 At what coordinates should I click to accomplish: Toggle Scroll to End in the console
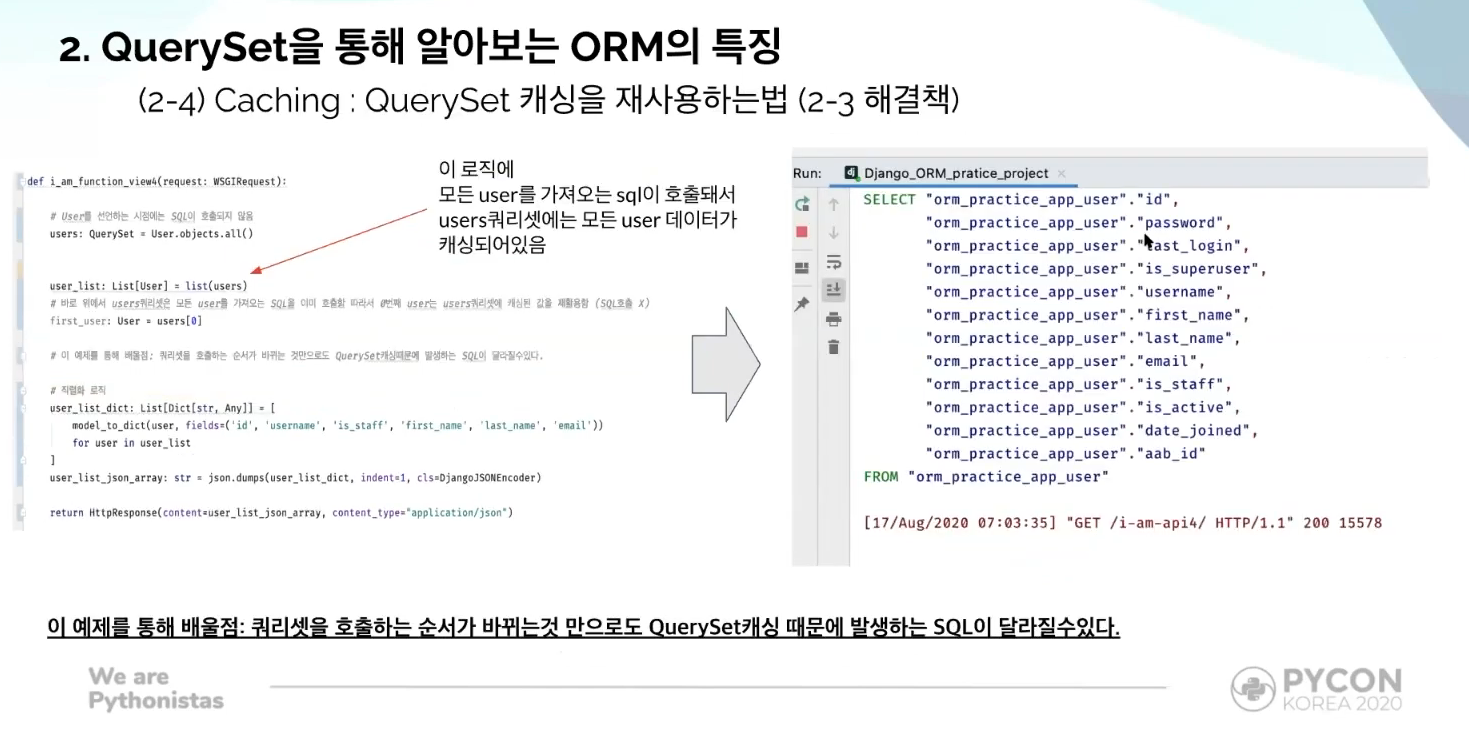click(x=833, y=289)
